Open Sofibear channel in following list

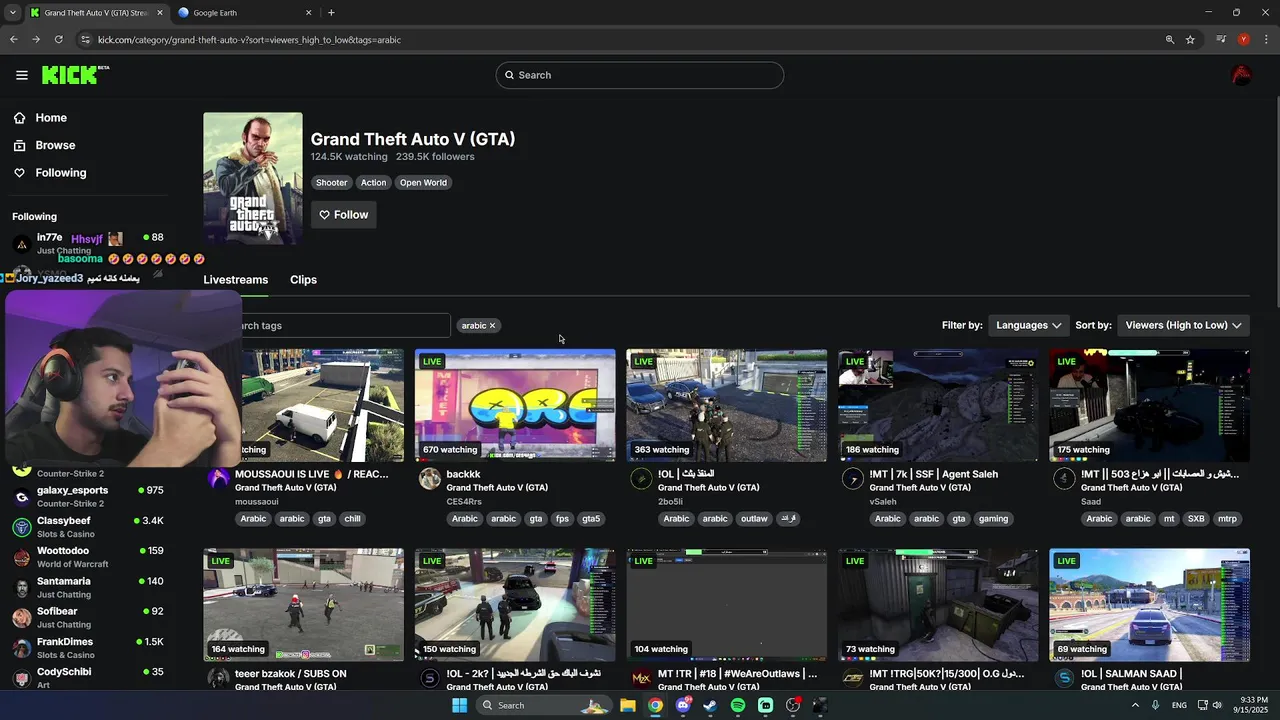(88, 617)
